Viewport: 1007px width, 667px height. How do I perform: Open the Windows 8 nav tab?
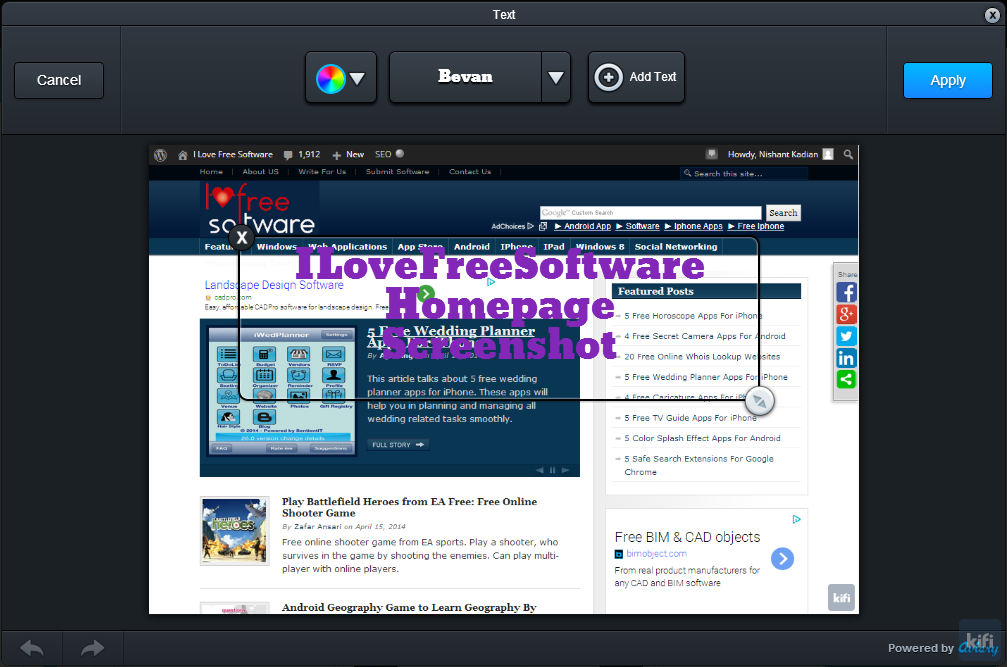(600, 247)
